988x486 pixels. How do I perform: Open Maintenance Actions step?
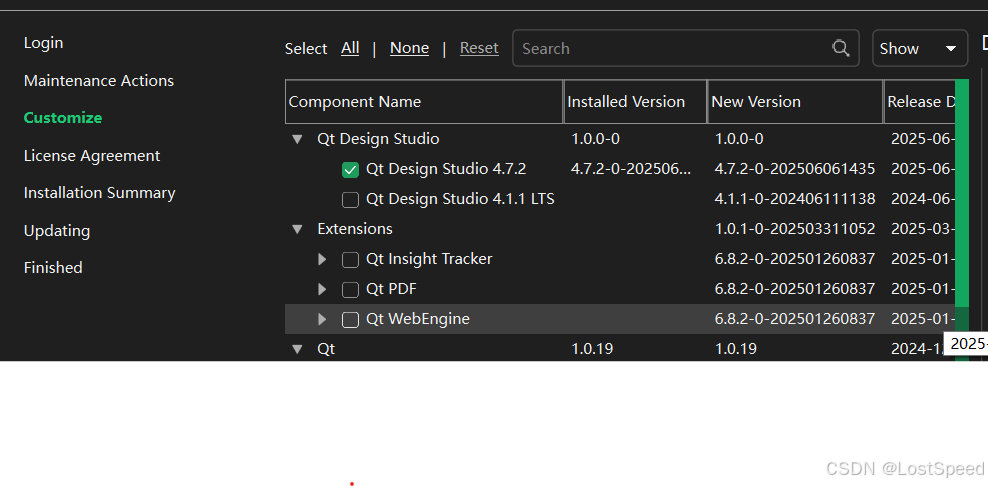tap(99, 81)
